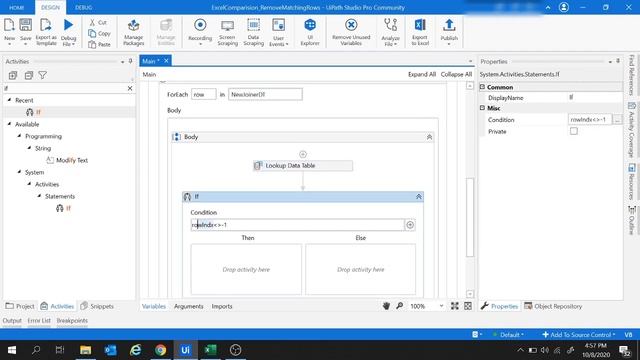Viewport: 640px width, 360px height.
Task: Copy the selected activity
Action: [x=99, y=33]
